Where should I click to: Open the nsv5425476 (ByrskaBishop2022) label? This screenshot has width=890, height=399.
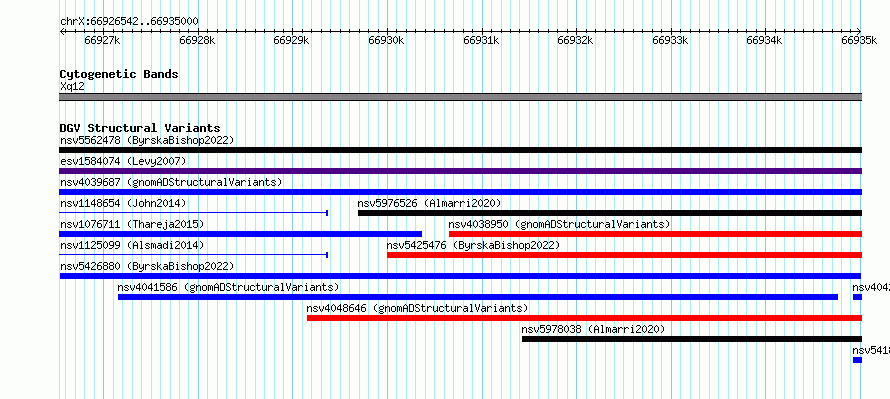(x=473, y=245)
